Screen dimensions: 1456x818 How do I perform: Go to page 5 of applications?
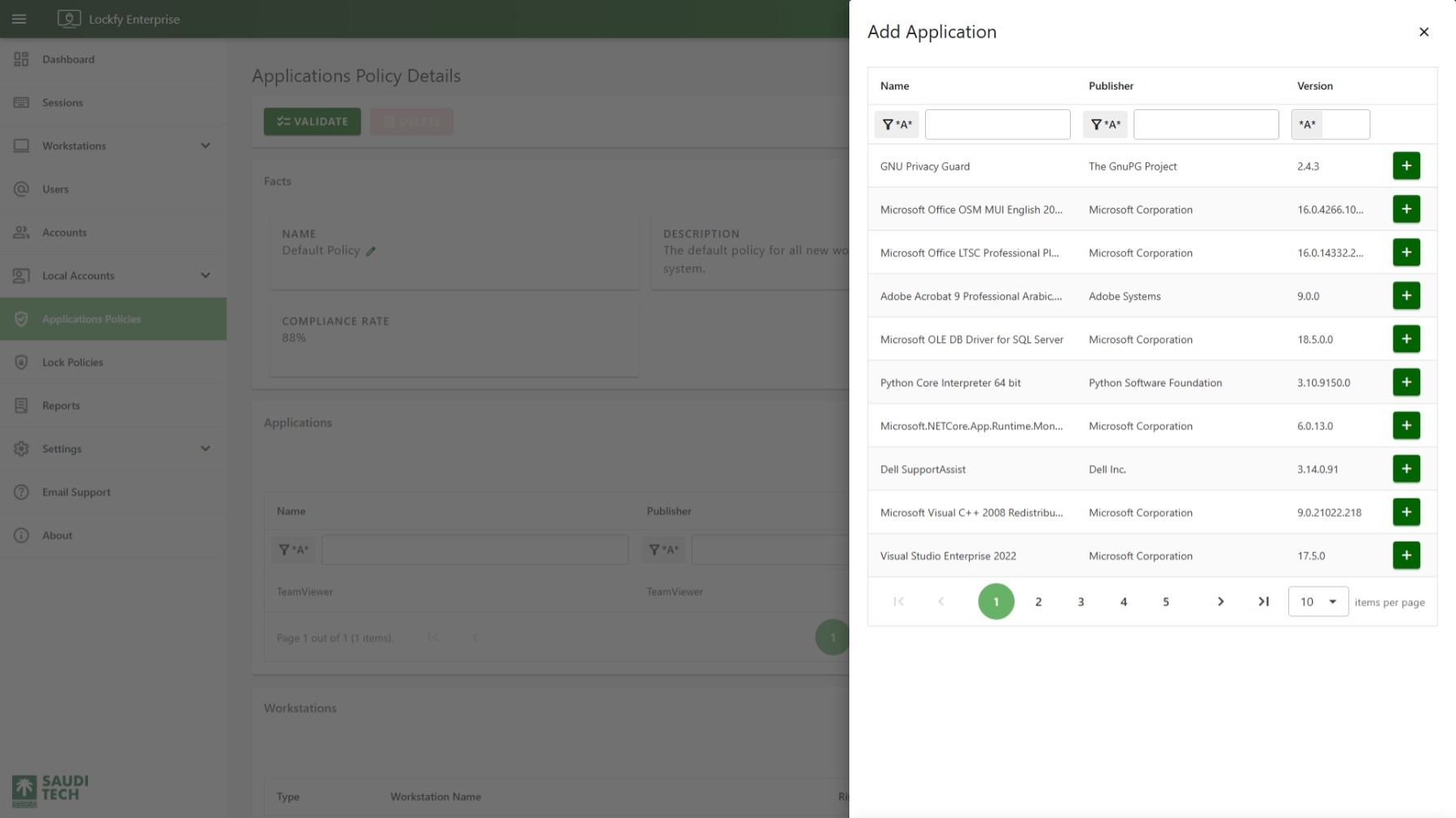pos(1166,601)
